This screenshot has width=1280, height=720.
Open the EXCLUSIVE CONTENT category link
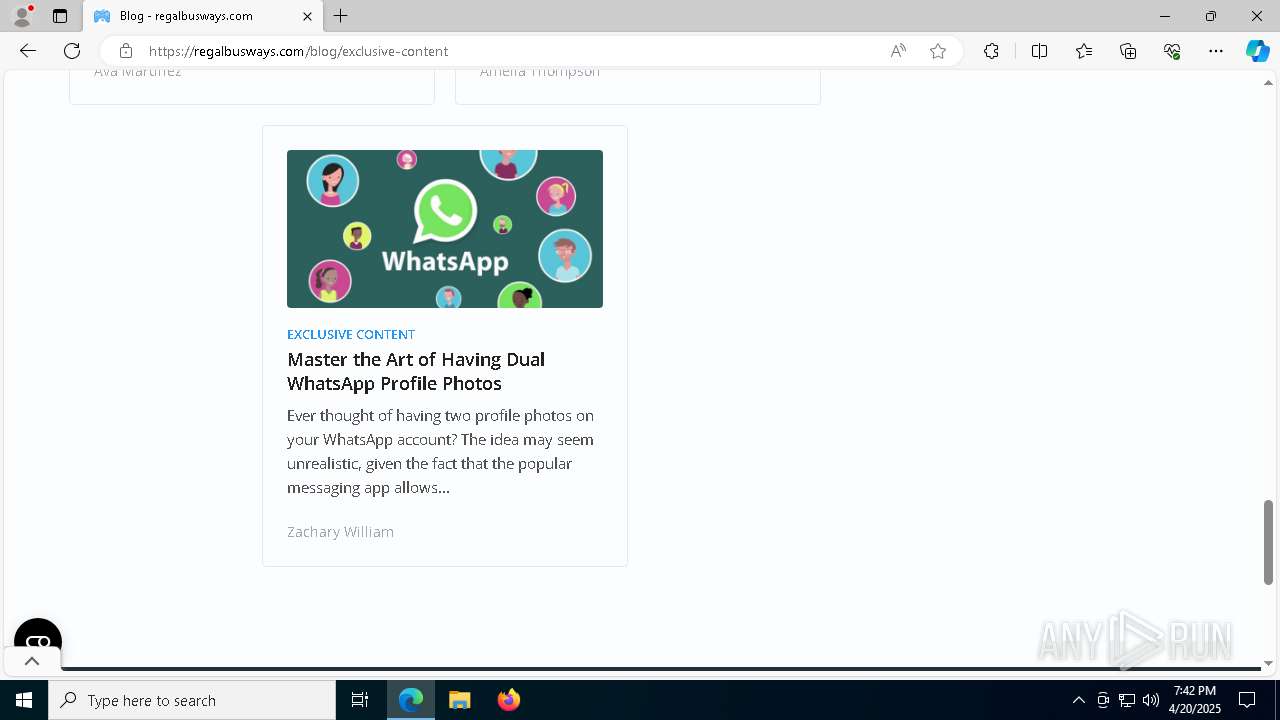pos(351,334)
